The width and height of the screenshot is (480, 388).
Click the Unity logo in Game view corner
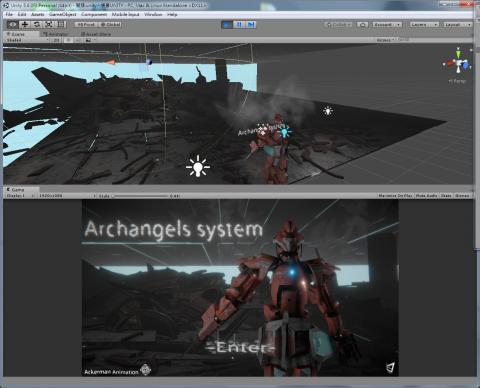pos(390,367)
